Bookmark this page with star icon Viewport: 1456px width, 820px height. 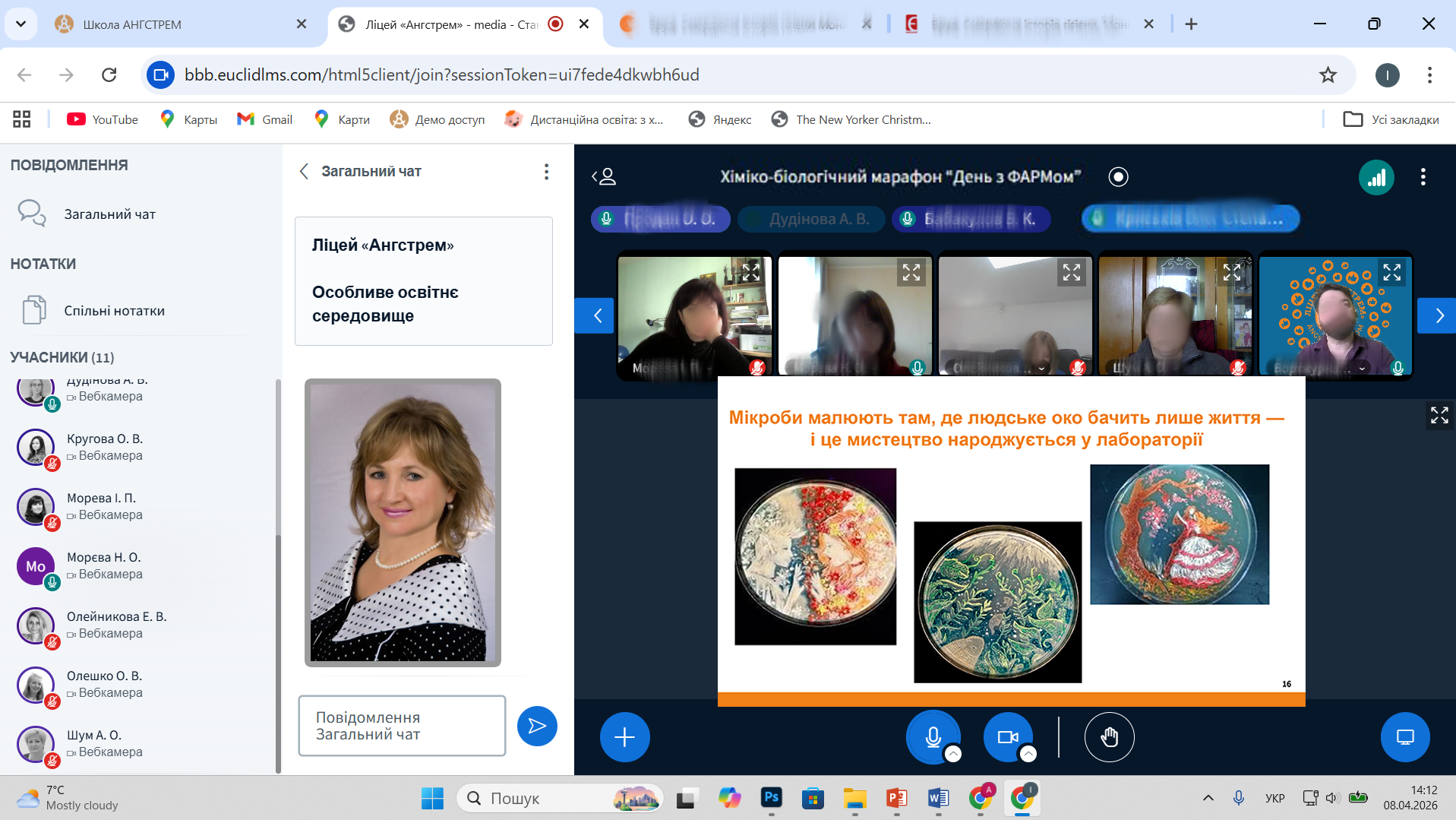coord(1327,74)
